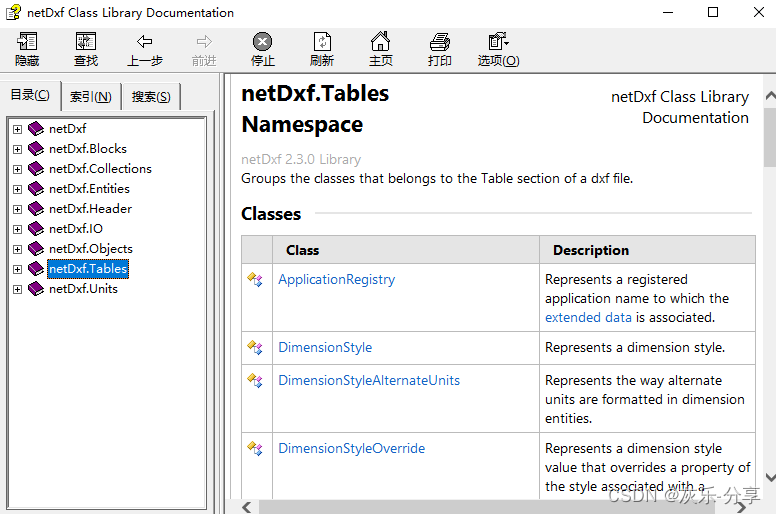
Task: Click the vertical scrollbar down arrow
Action: coord(770,477)
